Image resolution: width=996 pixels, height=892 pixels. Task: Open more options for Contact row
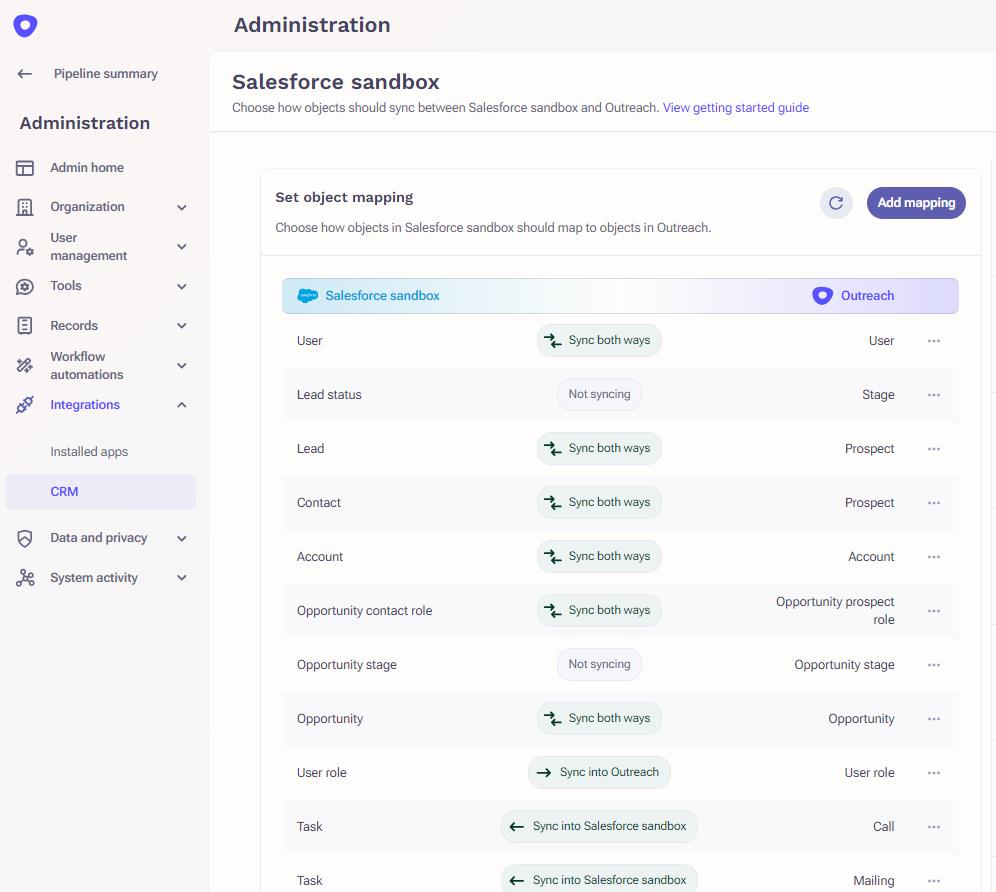[x=934, y=503]
